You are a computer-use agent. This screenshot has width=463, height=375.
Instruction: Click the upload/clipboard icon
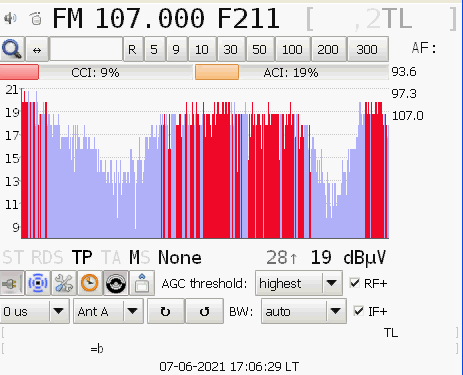(x=142, y=283)
